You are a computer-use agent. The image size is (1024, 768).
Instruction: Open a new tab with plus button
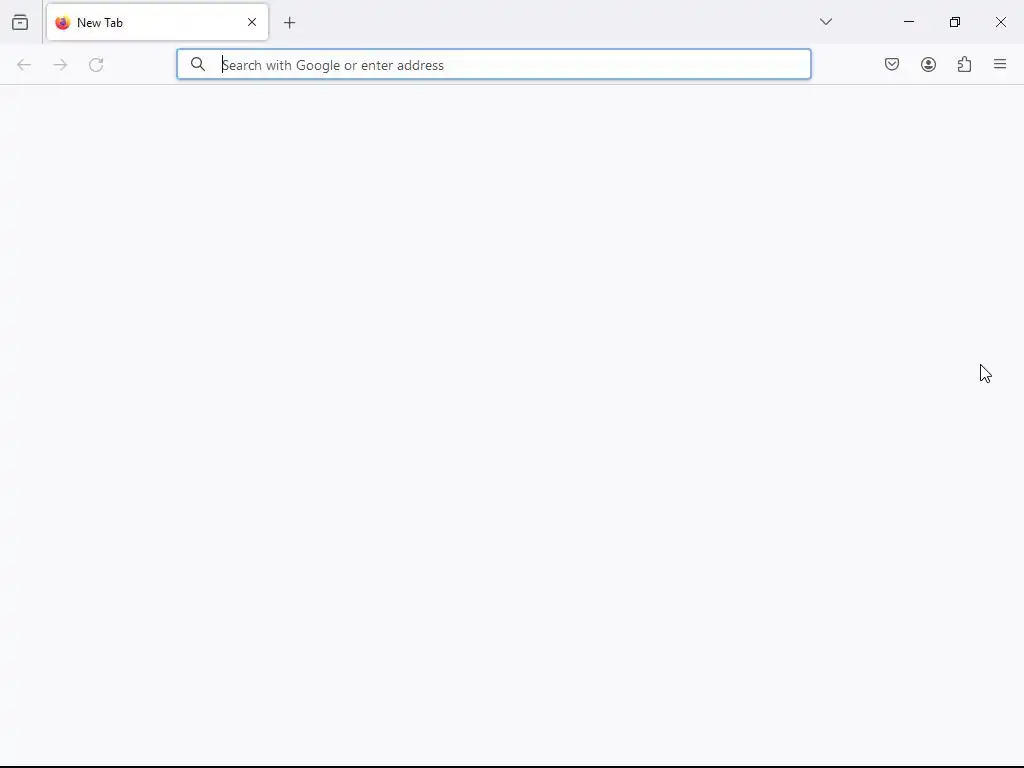point(290,23)
